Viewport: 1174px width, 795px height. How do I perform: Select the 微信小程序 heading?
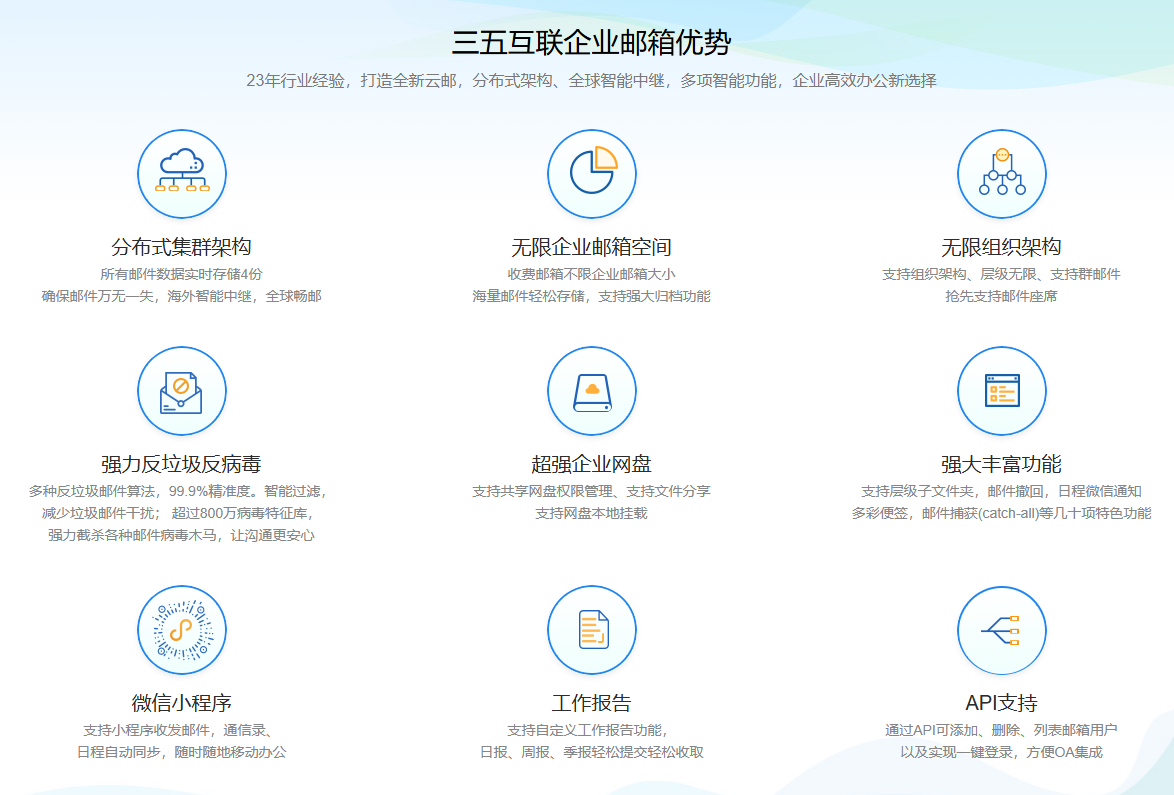point(181,703)
